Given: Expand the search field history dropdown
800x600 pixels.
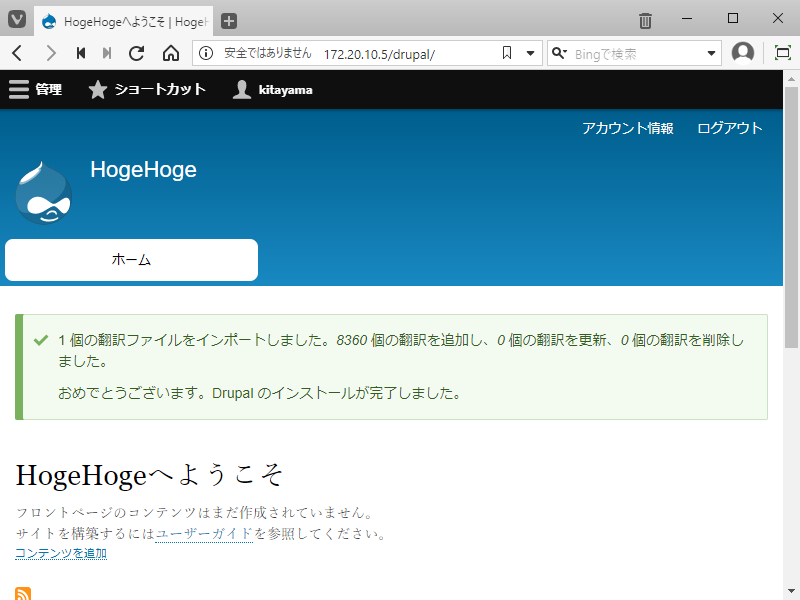Looking at the screenshot, I should [x=711, y=53].
